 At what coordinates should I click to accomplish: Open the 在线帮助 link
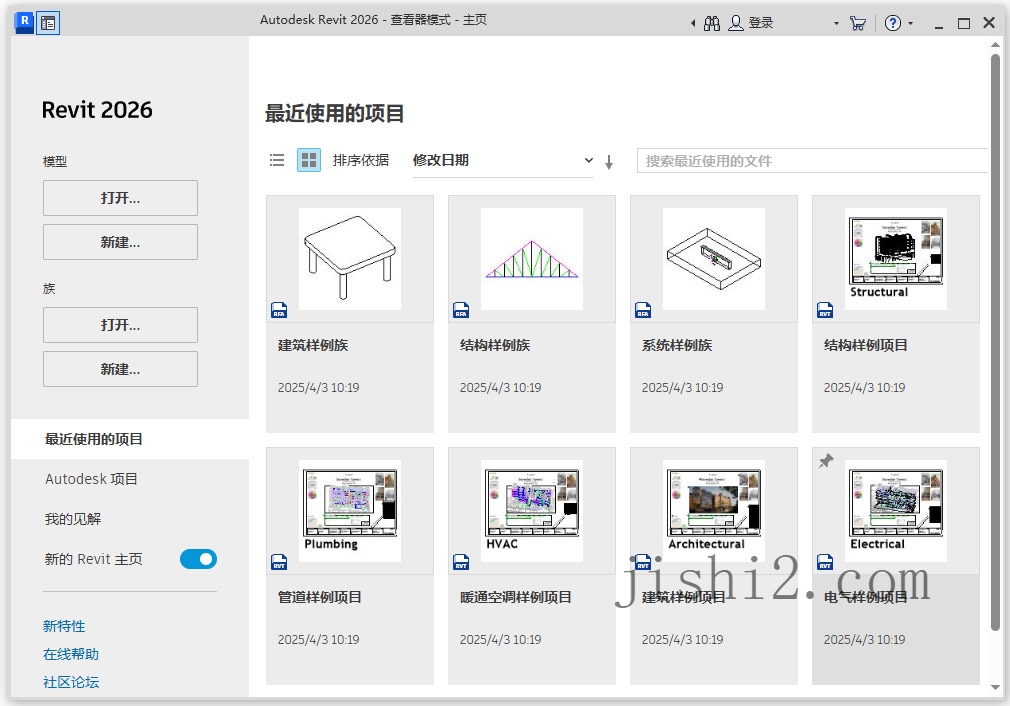coord(71,654)
